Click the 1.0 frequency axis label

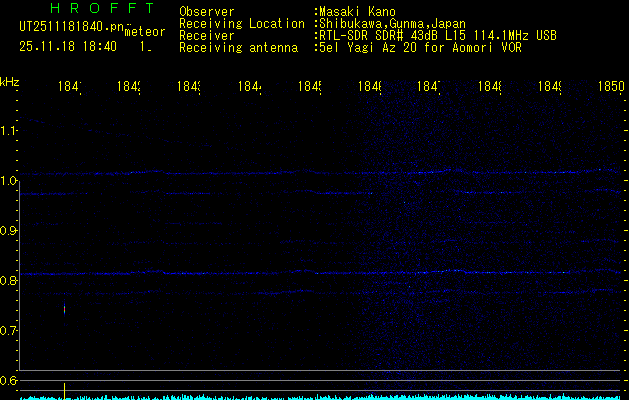click(x=10, y=181)
